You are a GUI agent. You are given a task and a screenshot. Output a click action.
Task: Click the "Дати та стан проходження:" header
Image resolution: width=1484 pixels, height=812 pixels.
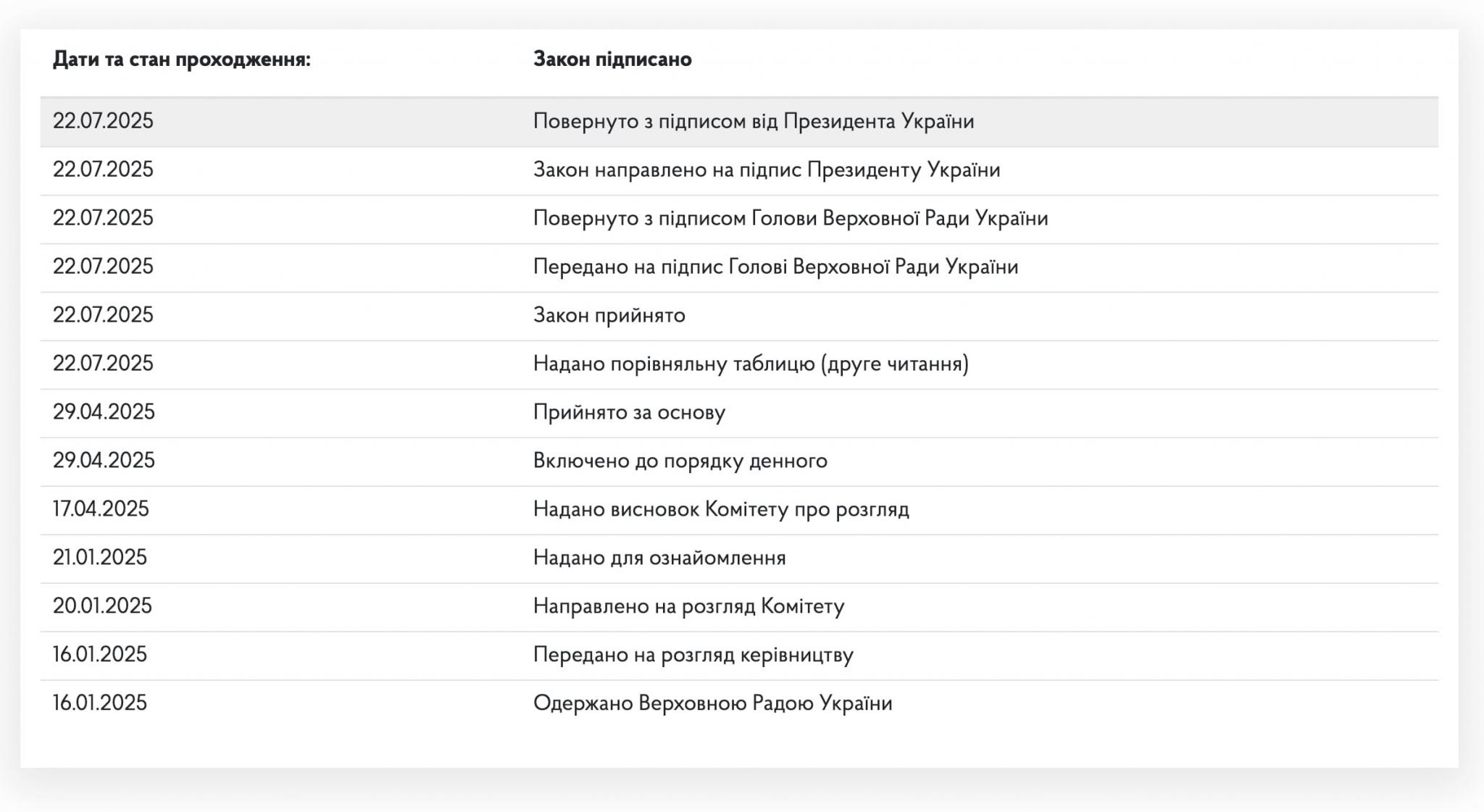(181, 59)
